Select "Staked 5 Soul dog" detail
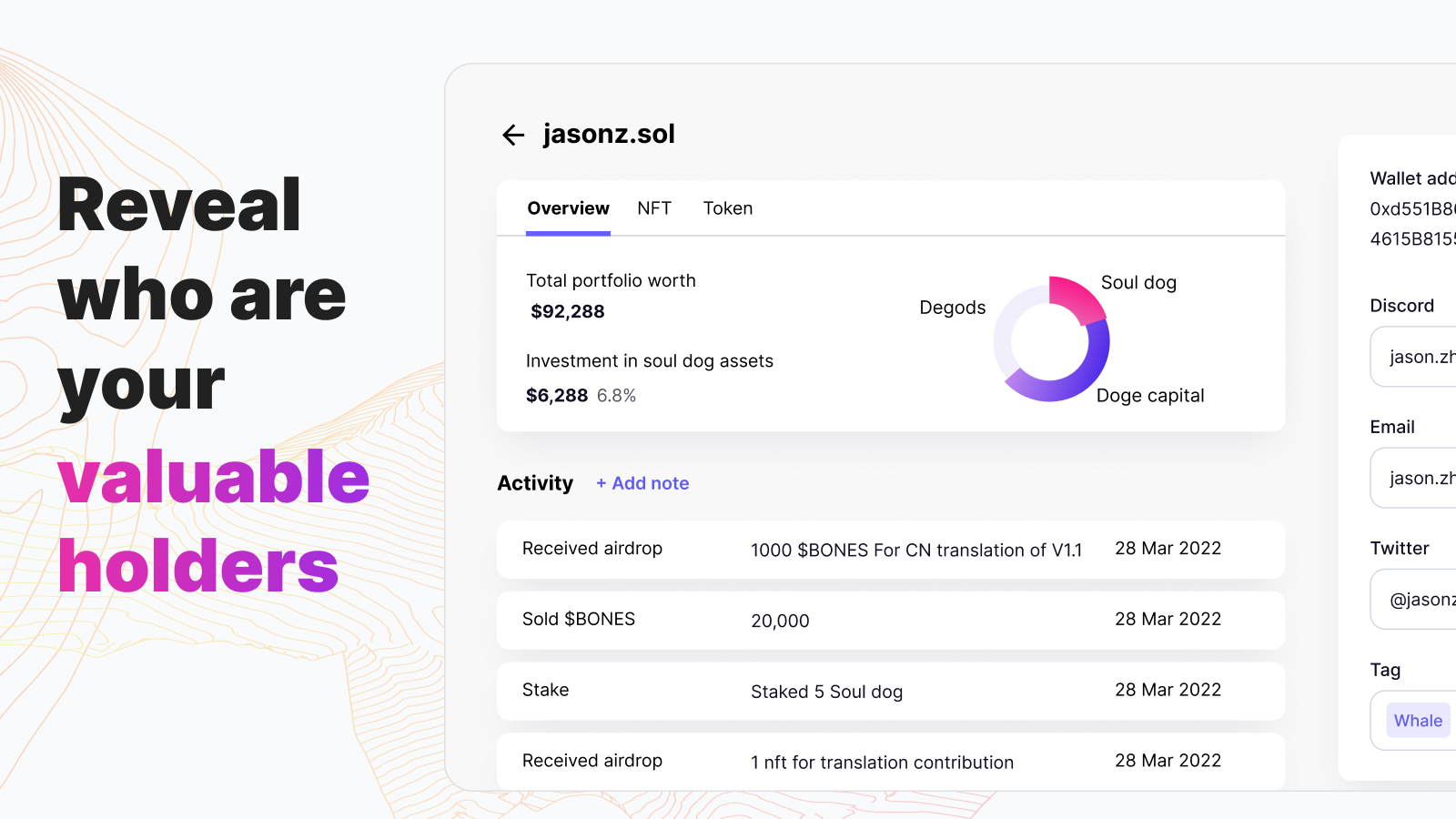This screenshot has width=1456, height=819. tap(827, 692)
